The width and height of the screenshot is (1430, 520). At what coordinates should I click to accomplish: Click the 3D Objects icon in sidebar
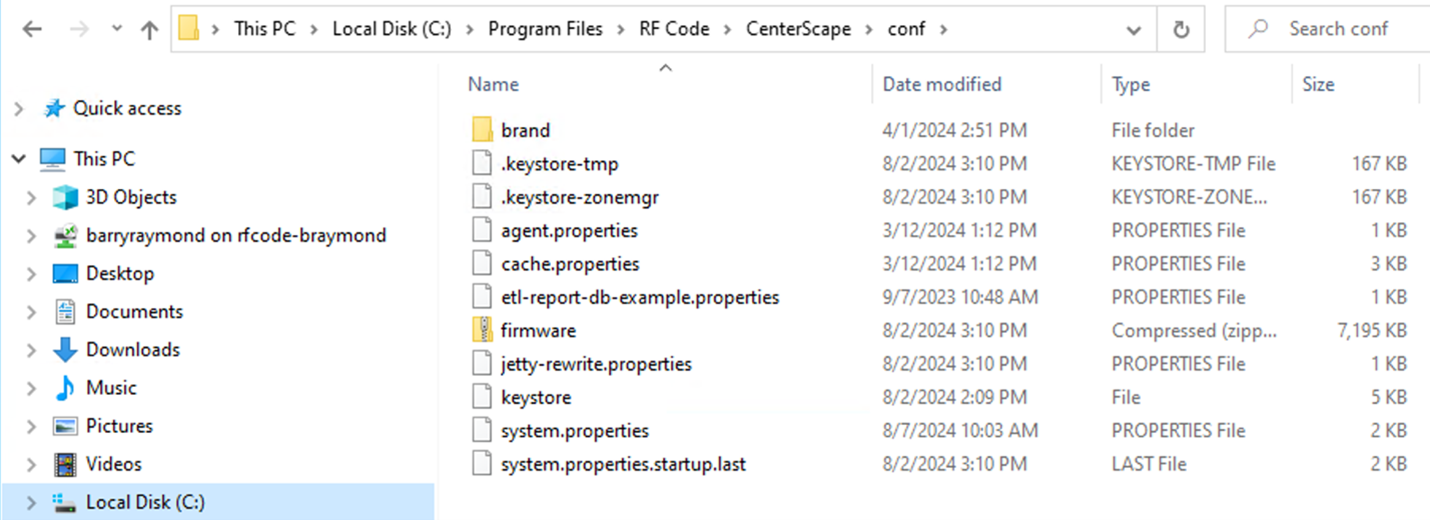(65, 198)
